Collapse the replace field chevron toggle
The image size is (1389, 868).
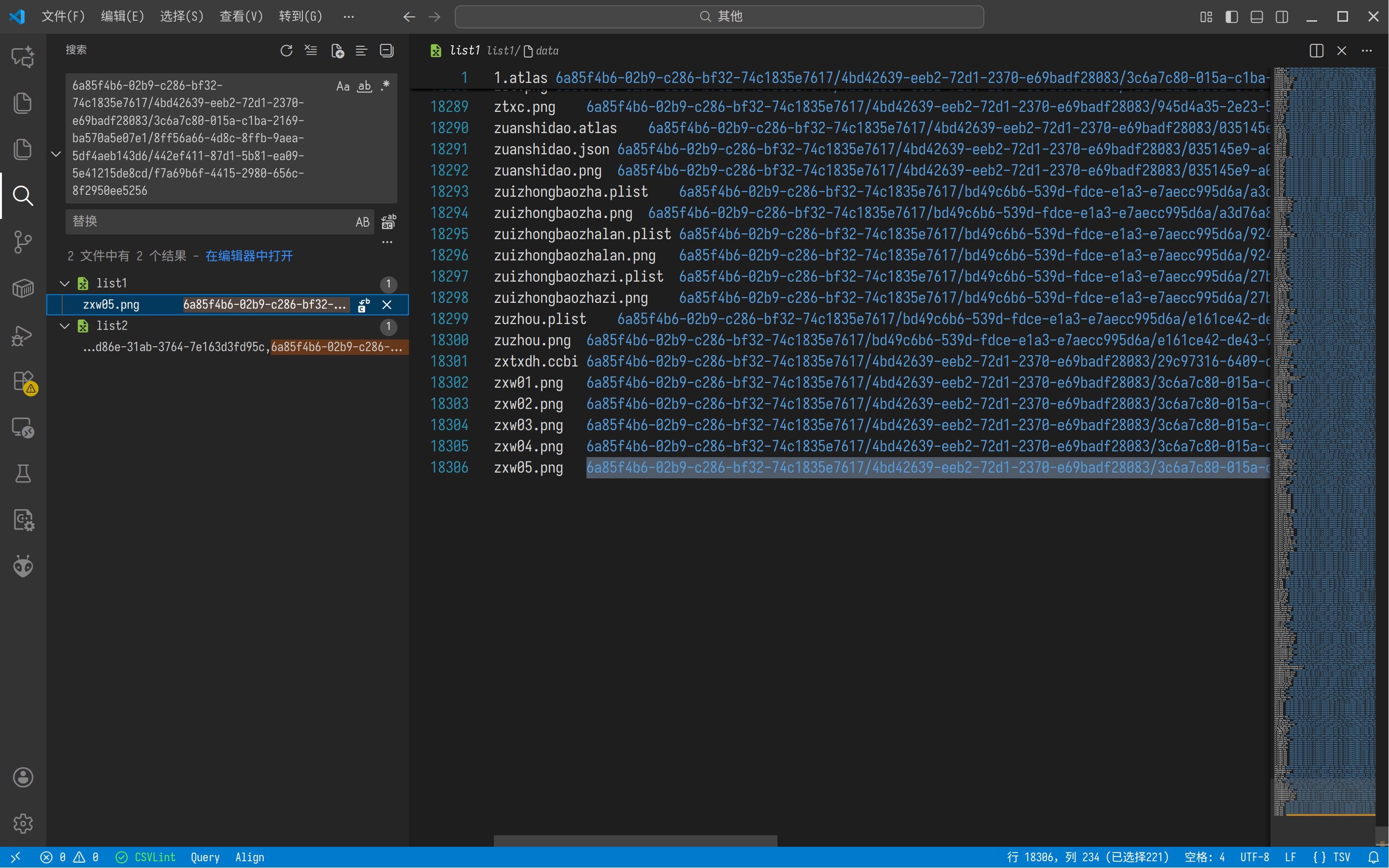[56, 154]
